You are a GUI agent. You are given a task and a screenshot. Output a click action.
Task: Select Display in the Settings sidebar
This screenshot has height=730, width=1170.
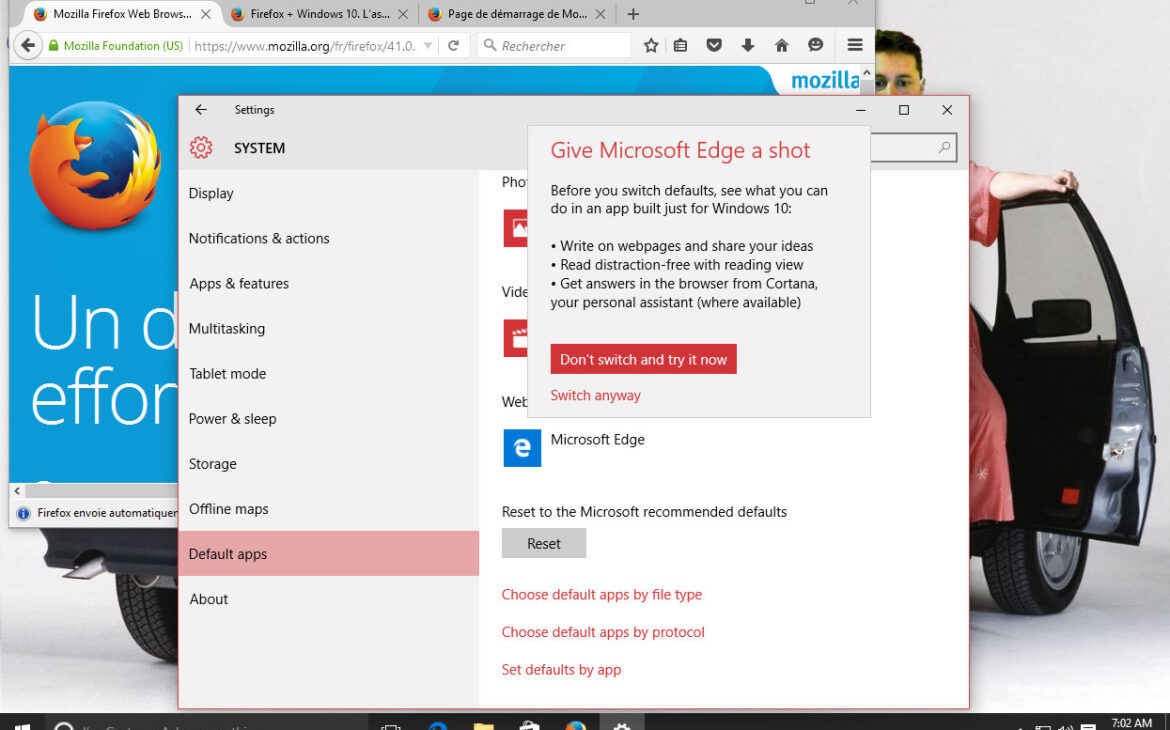[x=211, y=193]
